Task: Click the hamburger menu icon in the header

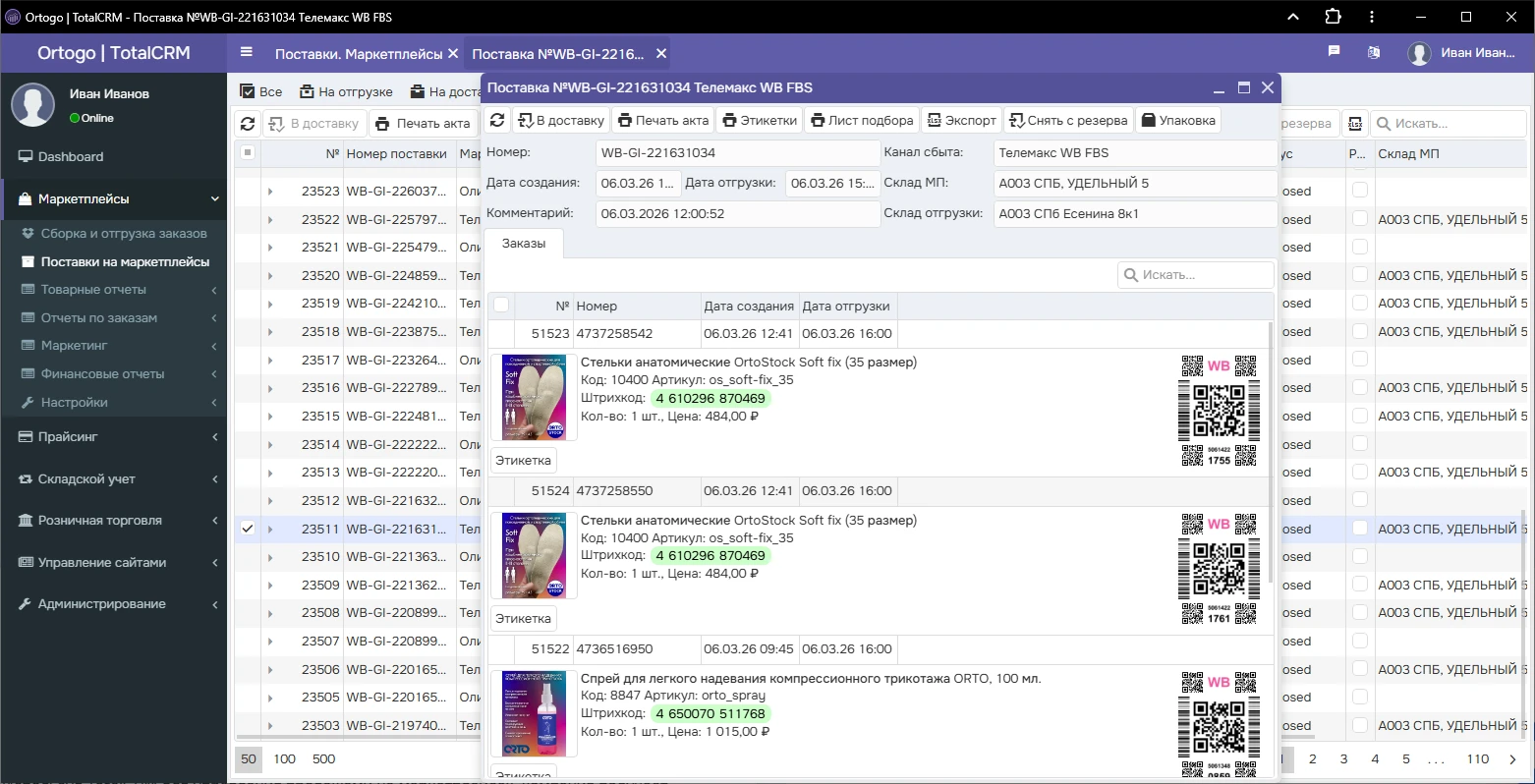Action: (x=246, y=52)
